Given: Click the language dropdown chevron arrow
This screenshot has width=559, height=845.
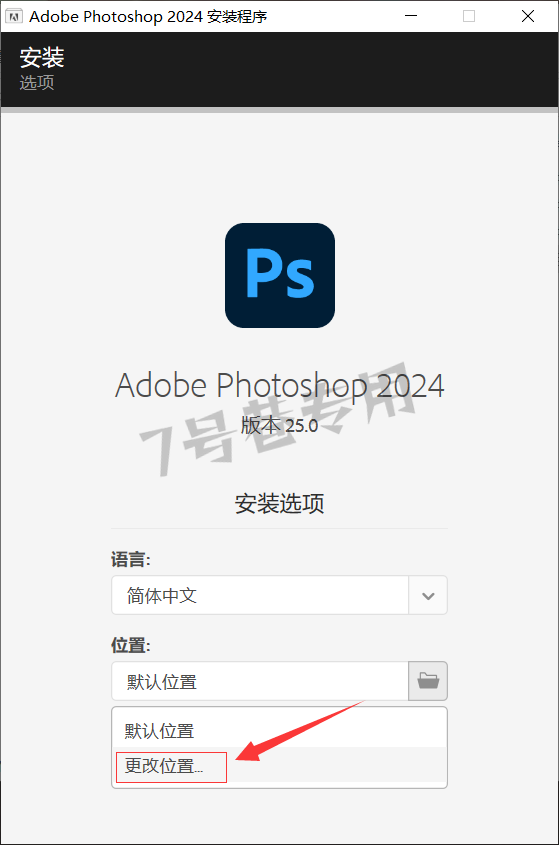Looking at the screenshot, I should (428, 595).
